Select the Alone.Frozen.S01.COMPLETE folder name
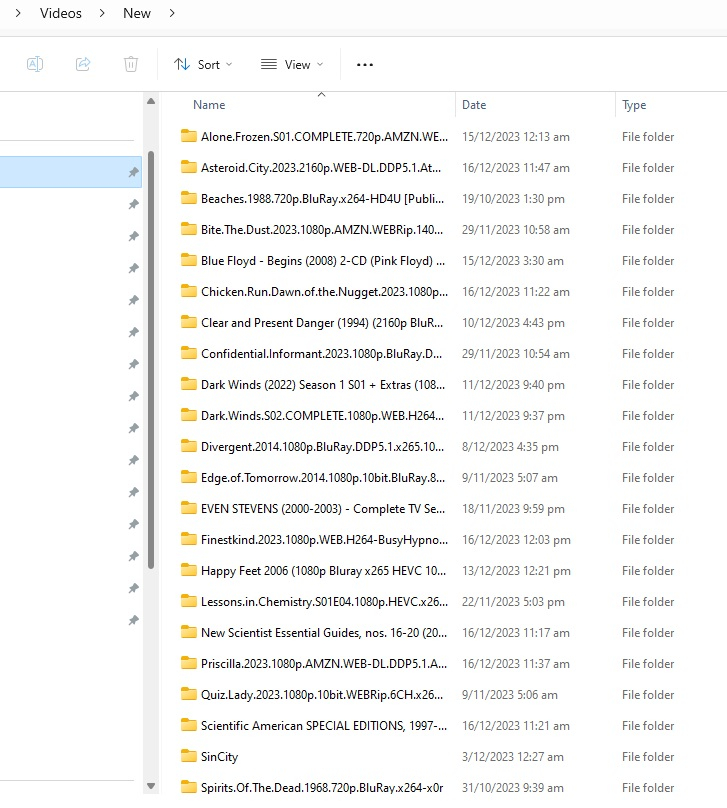 (x=325, y=137)
